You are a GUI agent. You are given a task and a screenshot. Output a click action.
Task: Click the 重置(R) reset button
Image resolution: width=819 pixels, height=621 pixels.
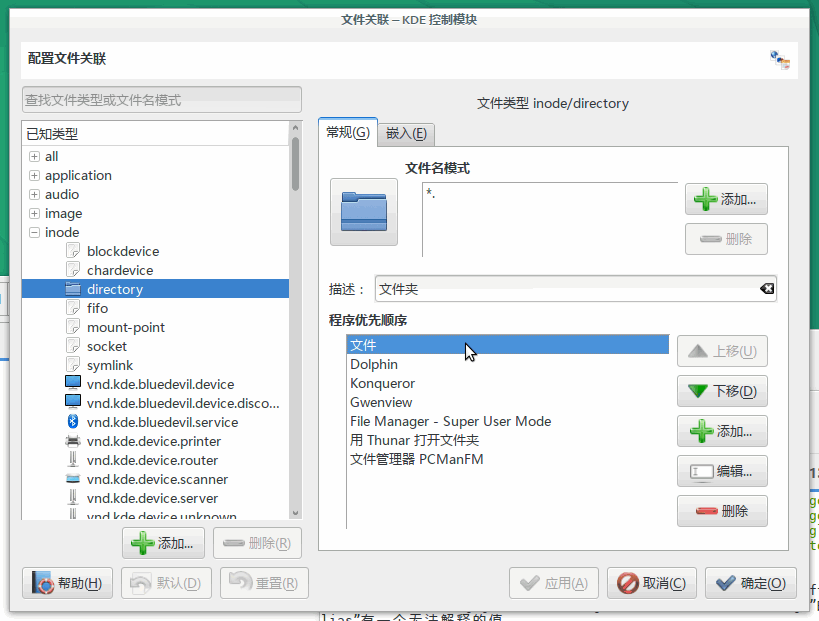tap(264, 583)
